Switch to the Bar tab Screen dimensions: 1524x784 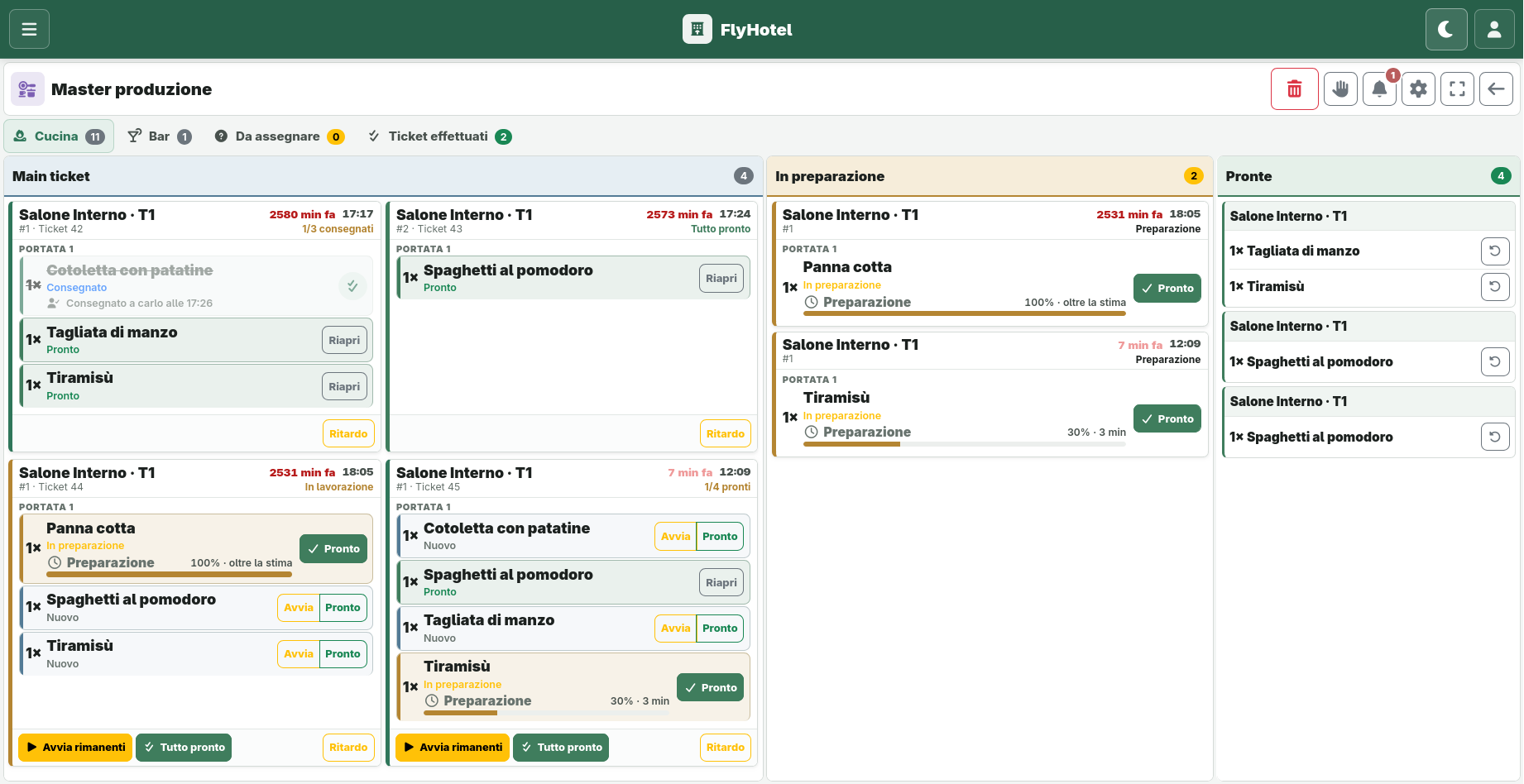pyautogui.click(x=160, y=136)
